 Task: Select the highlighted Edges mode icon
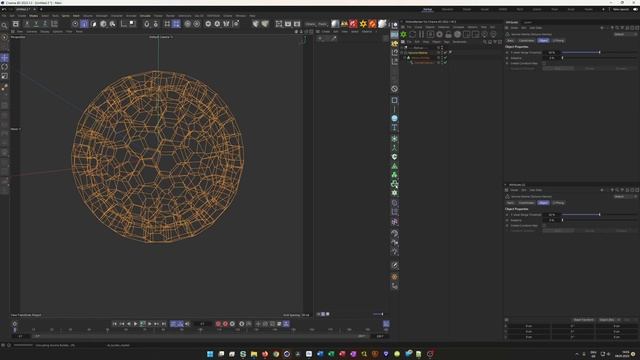point(84,24)
